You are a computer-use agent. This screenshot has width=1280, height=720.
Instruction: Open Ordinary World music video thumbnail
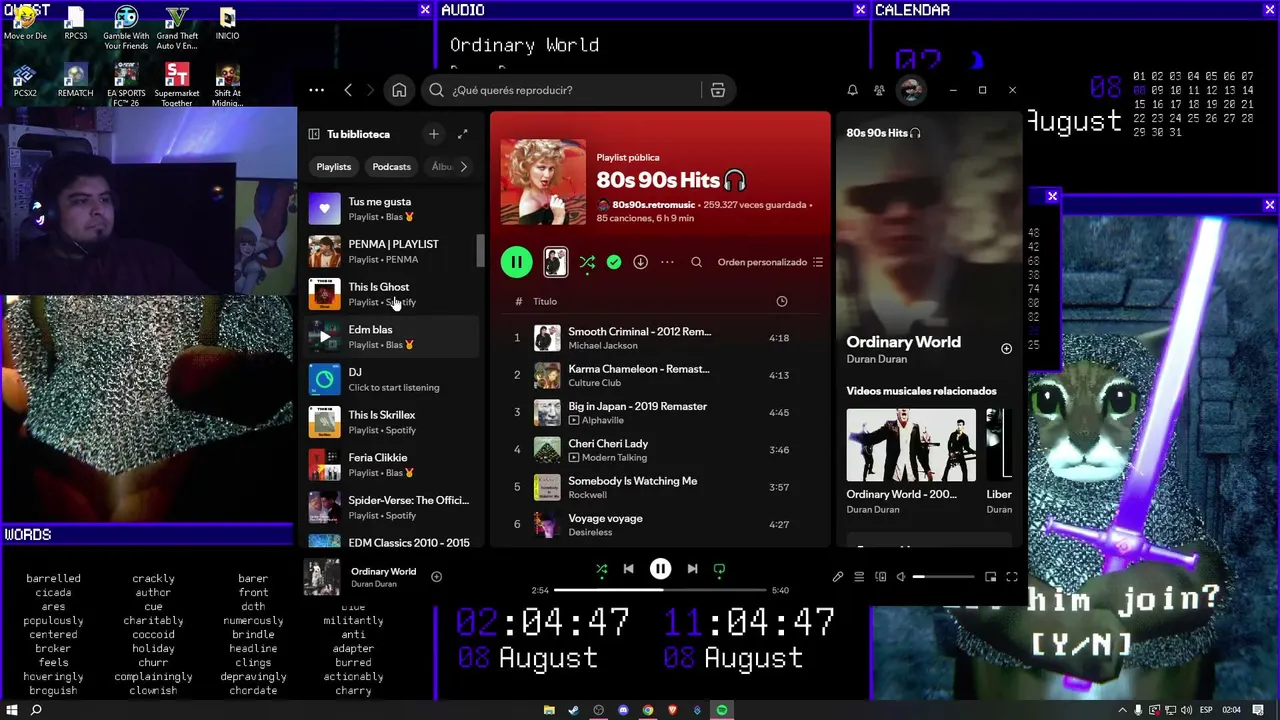click(x=911, y=445)
